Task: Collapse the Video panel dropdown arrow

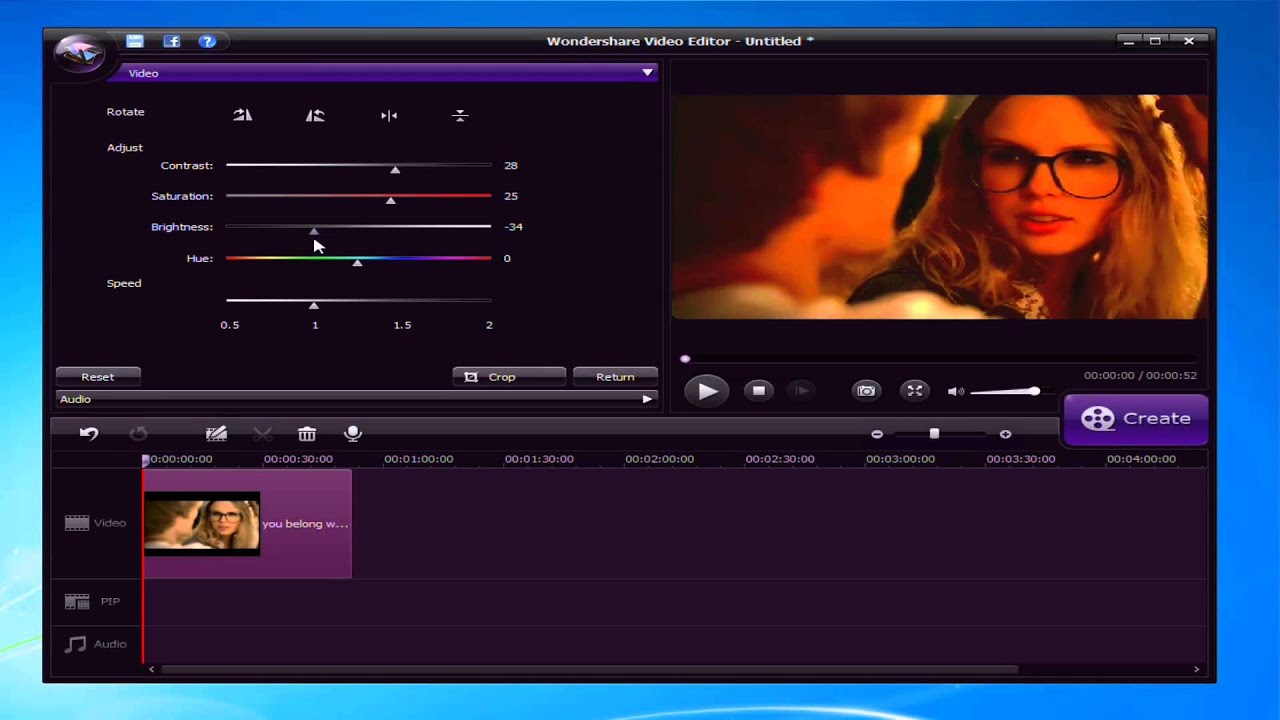Action: pos(648,72)
